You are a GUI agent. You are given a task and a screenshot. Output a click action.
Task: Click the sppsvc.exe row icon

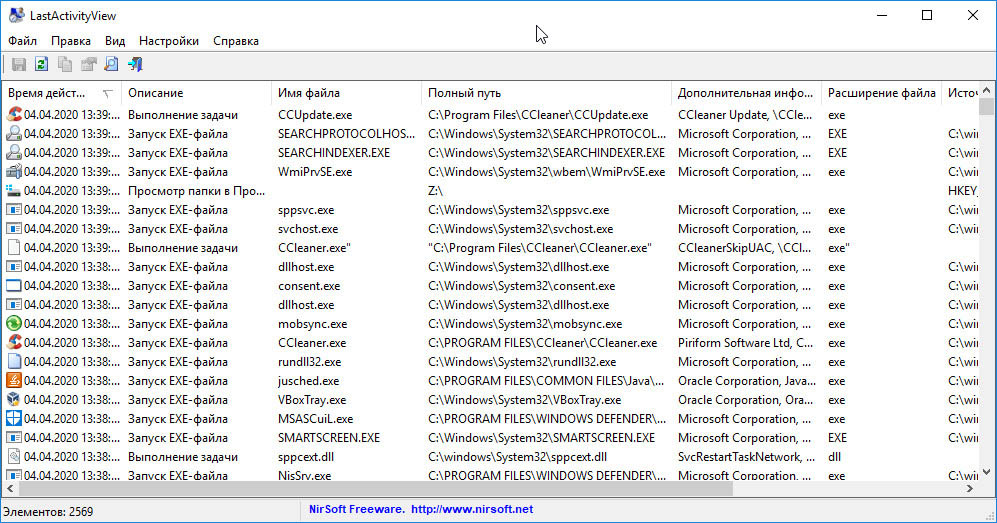pyautogui.click(x=14, y=210)
